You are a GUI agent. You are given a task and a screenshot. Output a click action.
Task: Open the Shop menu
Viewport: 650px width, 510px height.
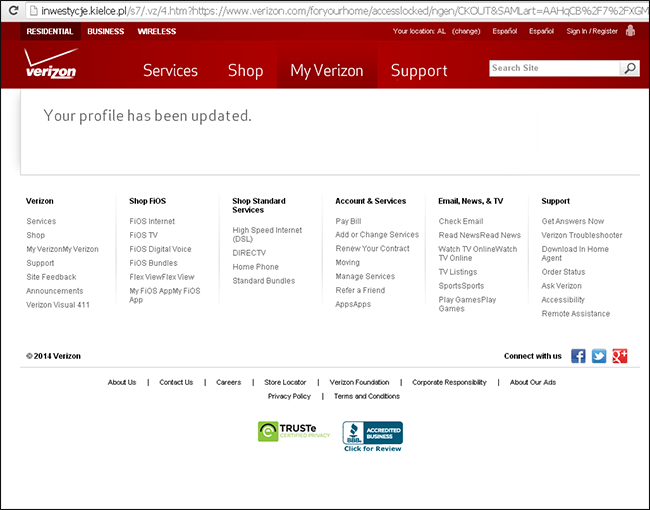(x=245, y=70)
